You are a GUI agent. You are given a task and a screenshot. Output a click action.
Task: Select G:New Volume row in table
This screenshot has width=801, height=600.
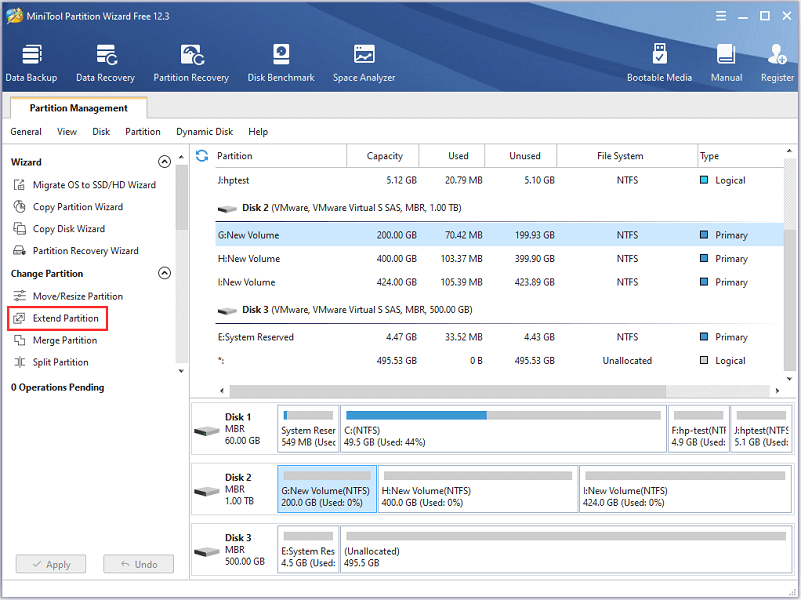pyautogui.click(x=500, y=235)
